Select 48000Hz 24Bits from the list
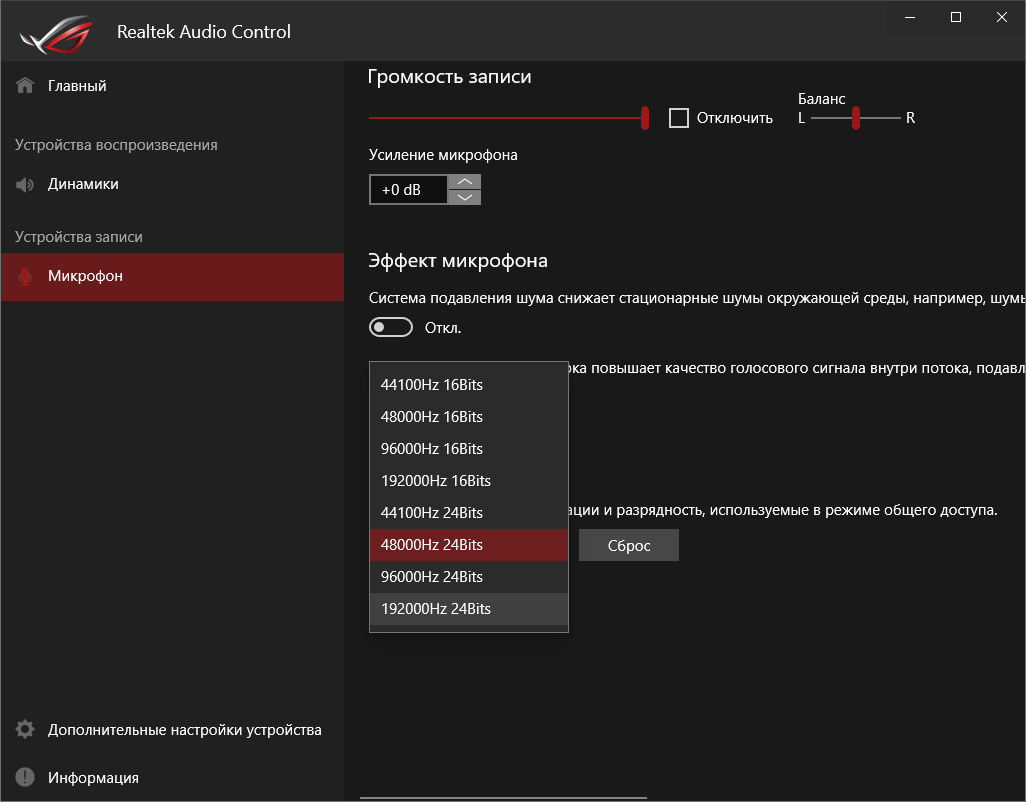 click(468, 544)
